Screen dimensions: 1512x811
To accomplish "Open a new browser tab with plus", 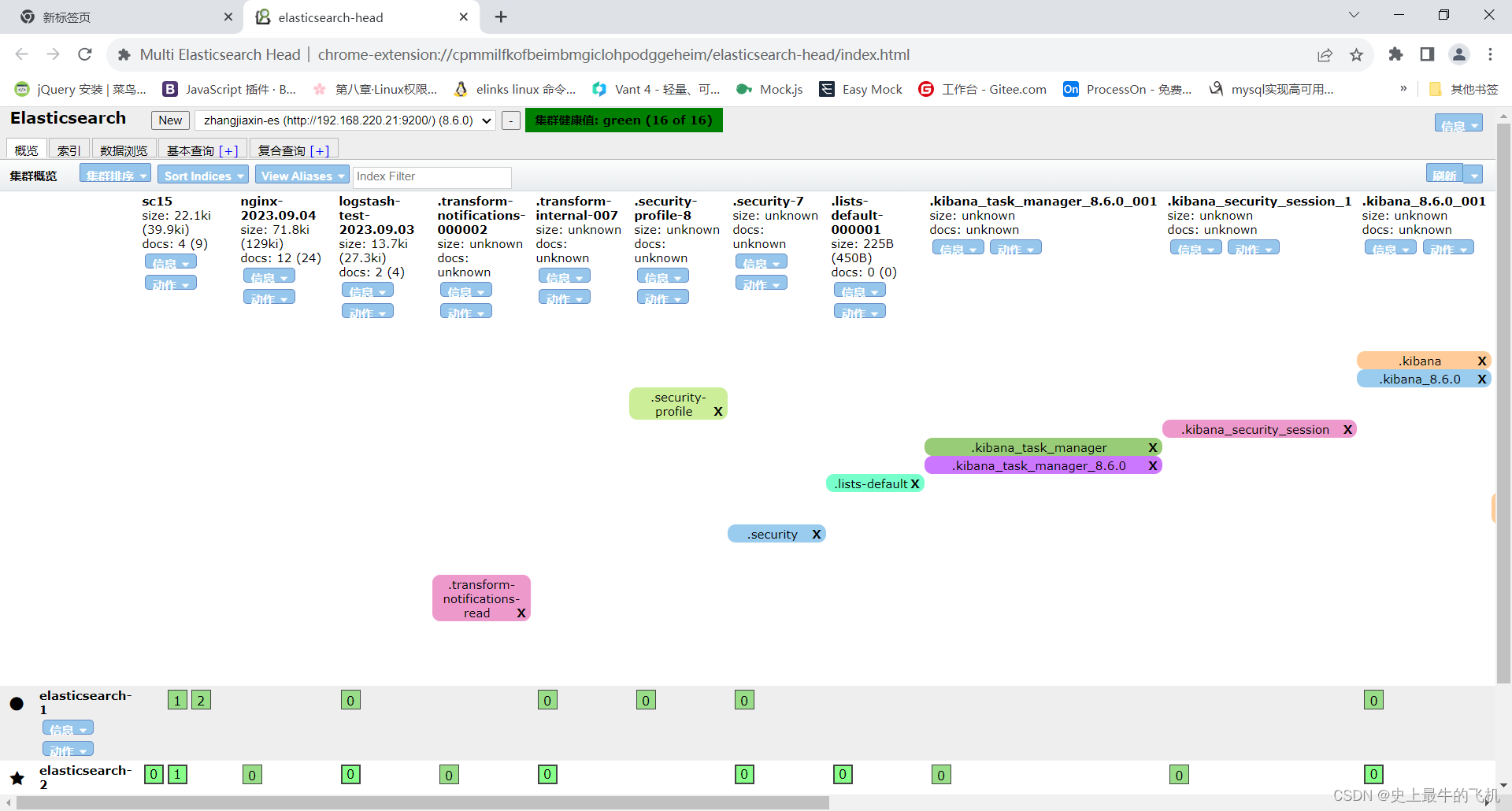I will 501,17.
